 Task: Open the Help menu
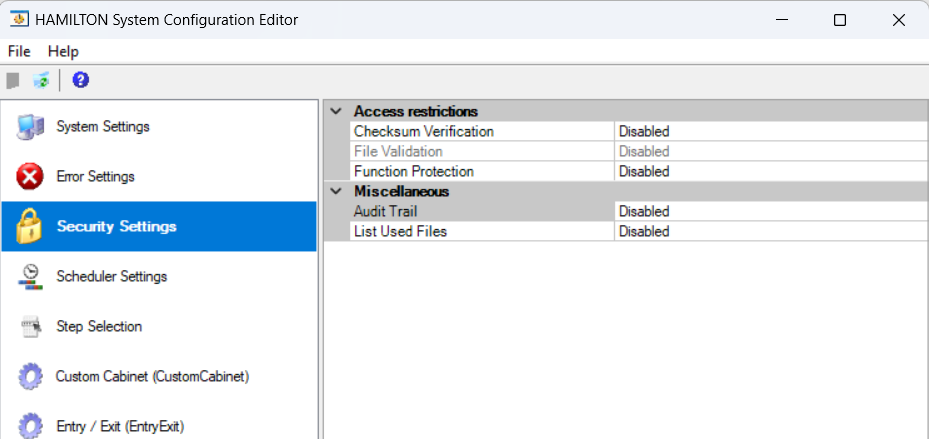(x=63, y=51)
